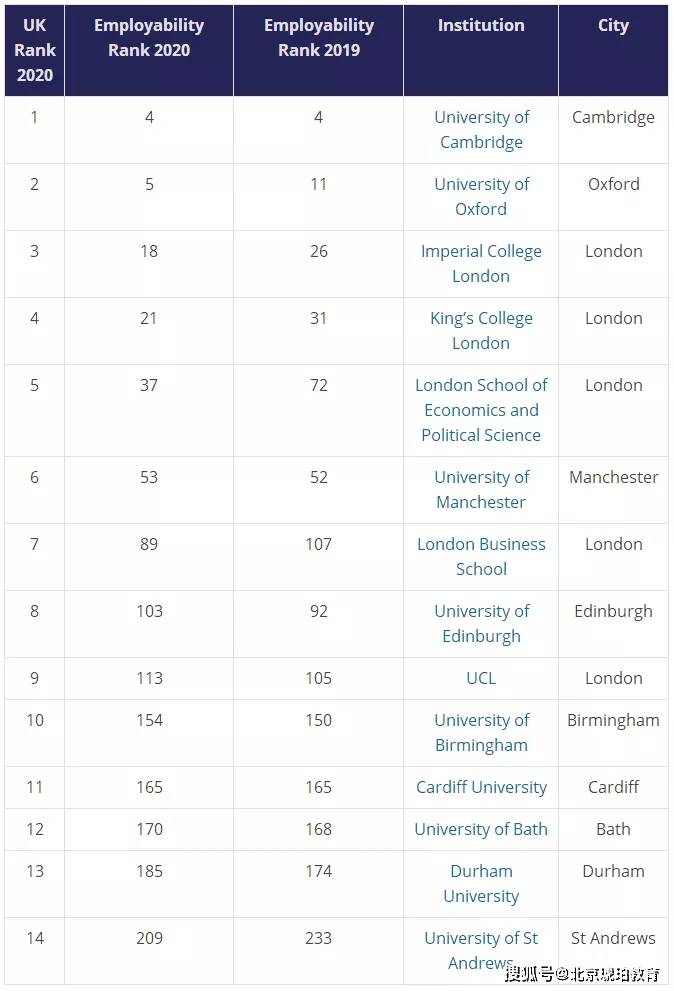Visit London School of Economics link
674x991 pixels.
pyautogui.click(x=481, y=410)
